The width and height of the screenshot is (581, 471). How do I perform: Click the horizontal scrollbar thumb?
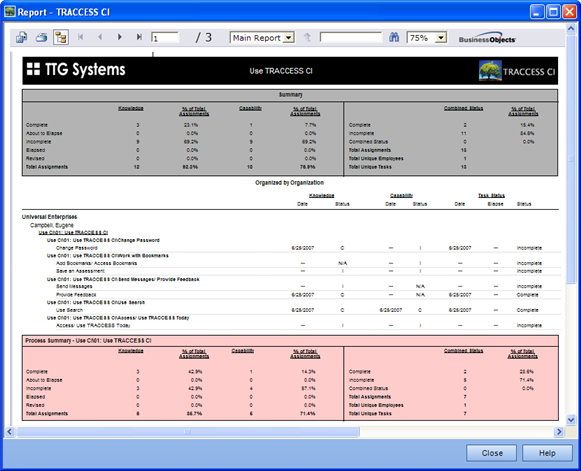(188, 431)
